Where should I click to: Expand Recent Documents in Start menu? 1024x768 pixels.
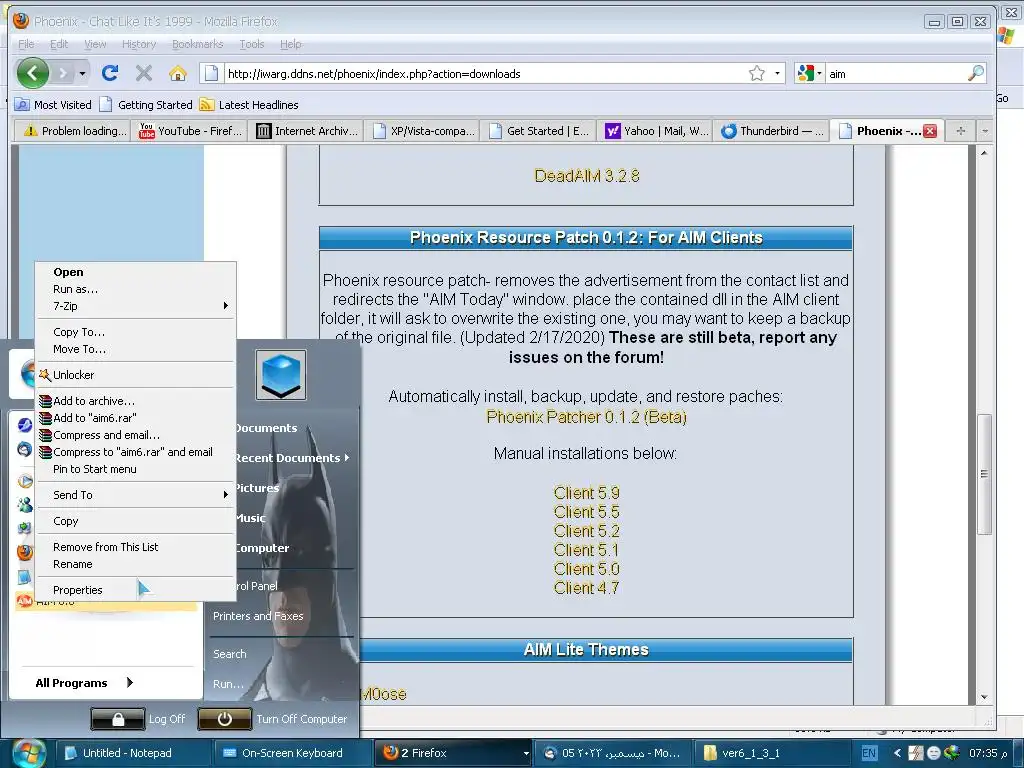click(x=291, y=458)
